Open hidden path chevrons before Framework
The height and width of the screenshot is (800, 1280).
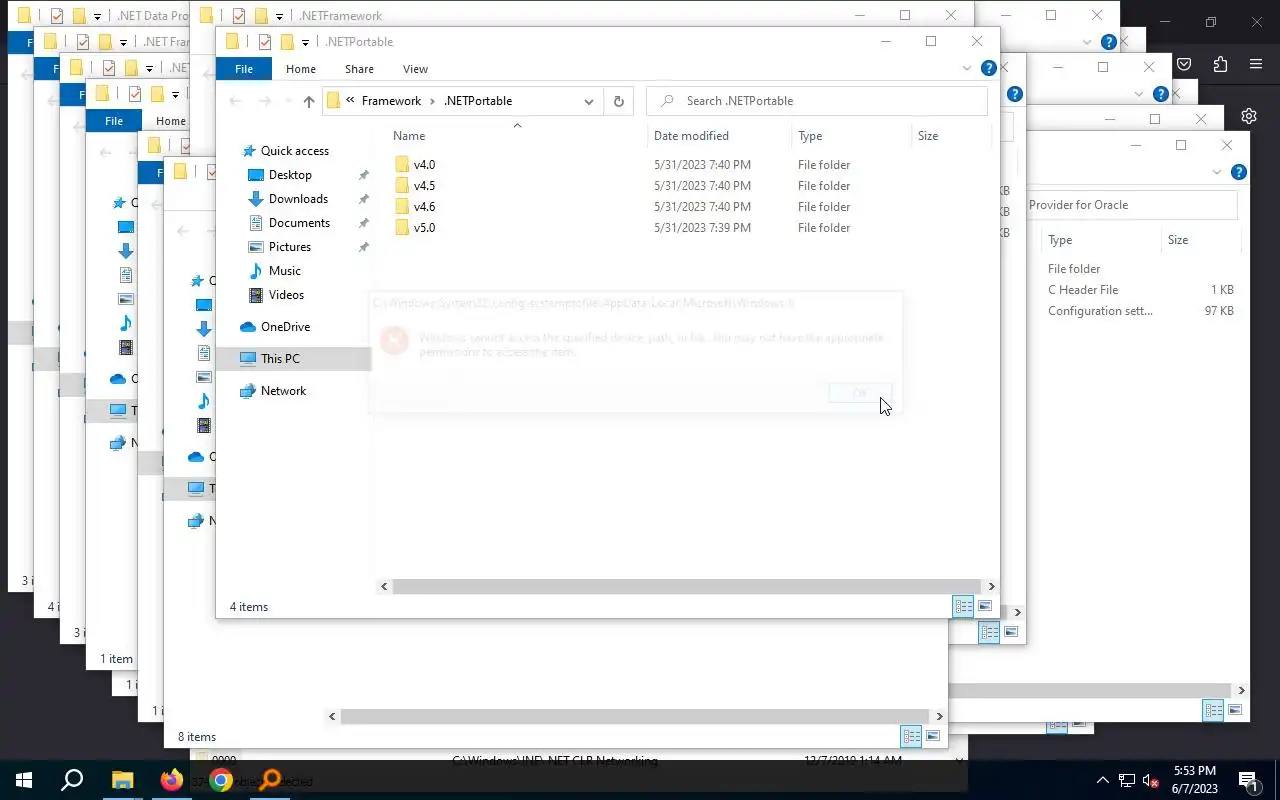(350, 101)
